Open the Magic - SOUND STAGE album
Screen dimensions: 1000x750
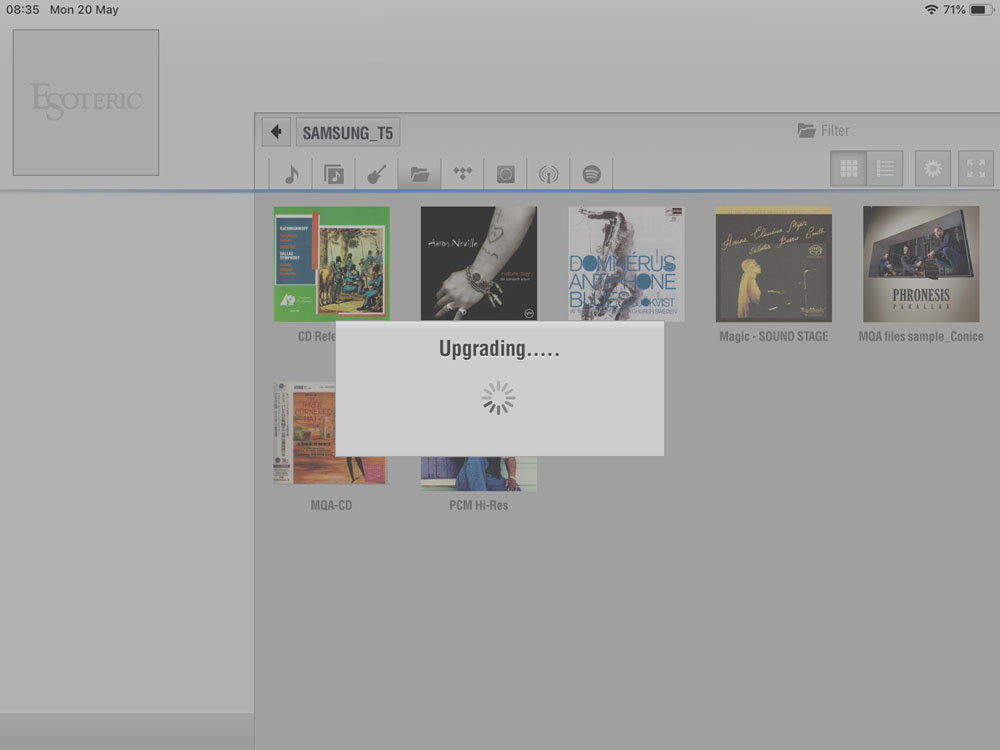click(x=773, y=264)
